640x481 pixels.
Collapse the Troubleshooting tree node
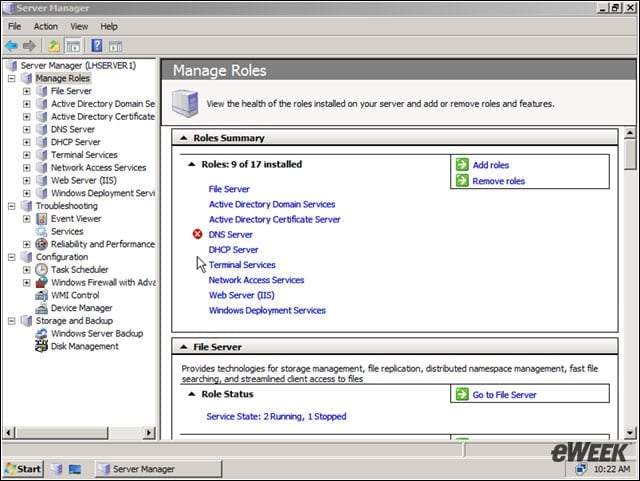12,206
